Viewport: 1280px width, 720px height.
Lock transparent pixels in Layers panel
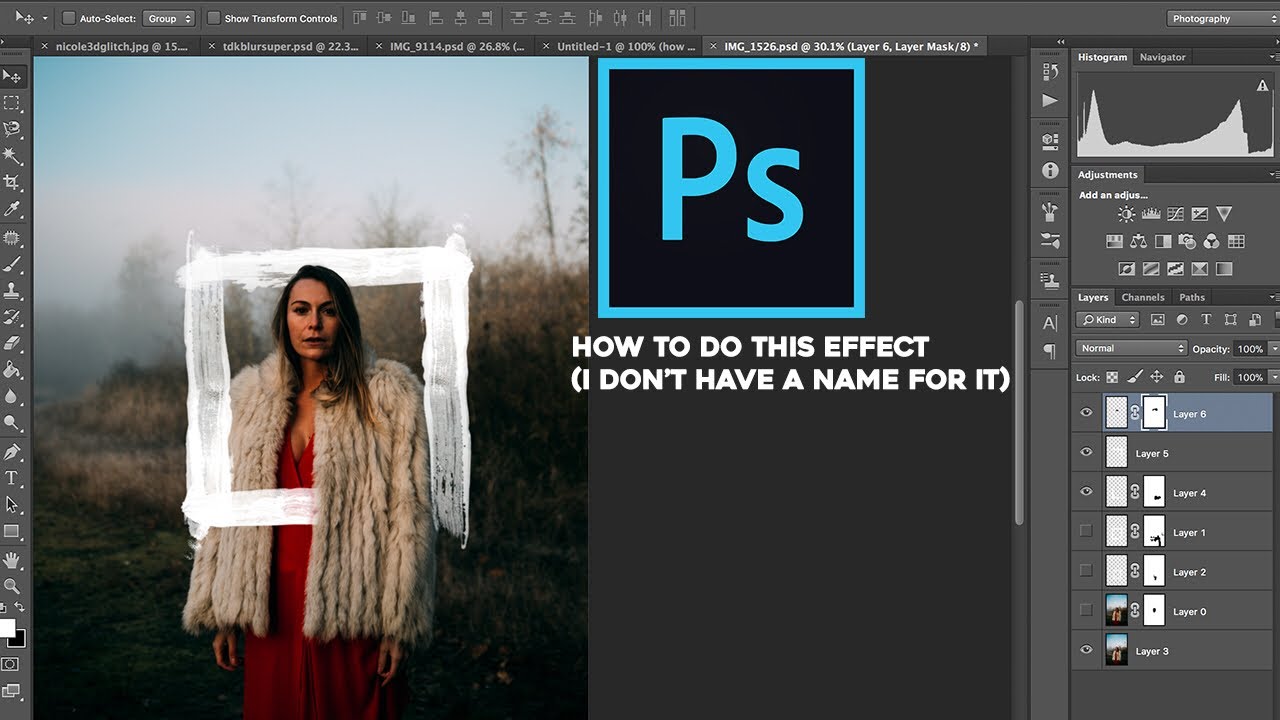tap(1112, 377)
